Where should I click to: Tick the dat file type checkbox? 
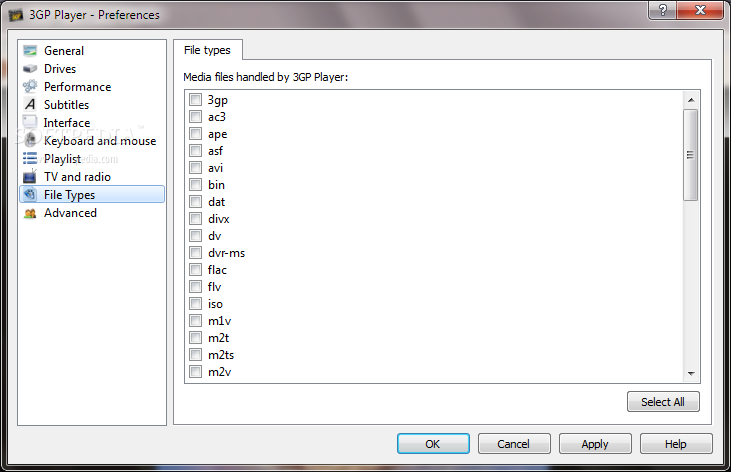click(x=195, y=201)
